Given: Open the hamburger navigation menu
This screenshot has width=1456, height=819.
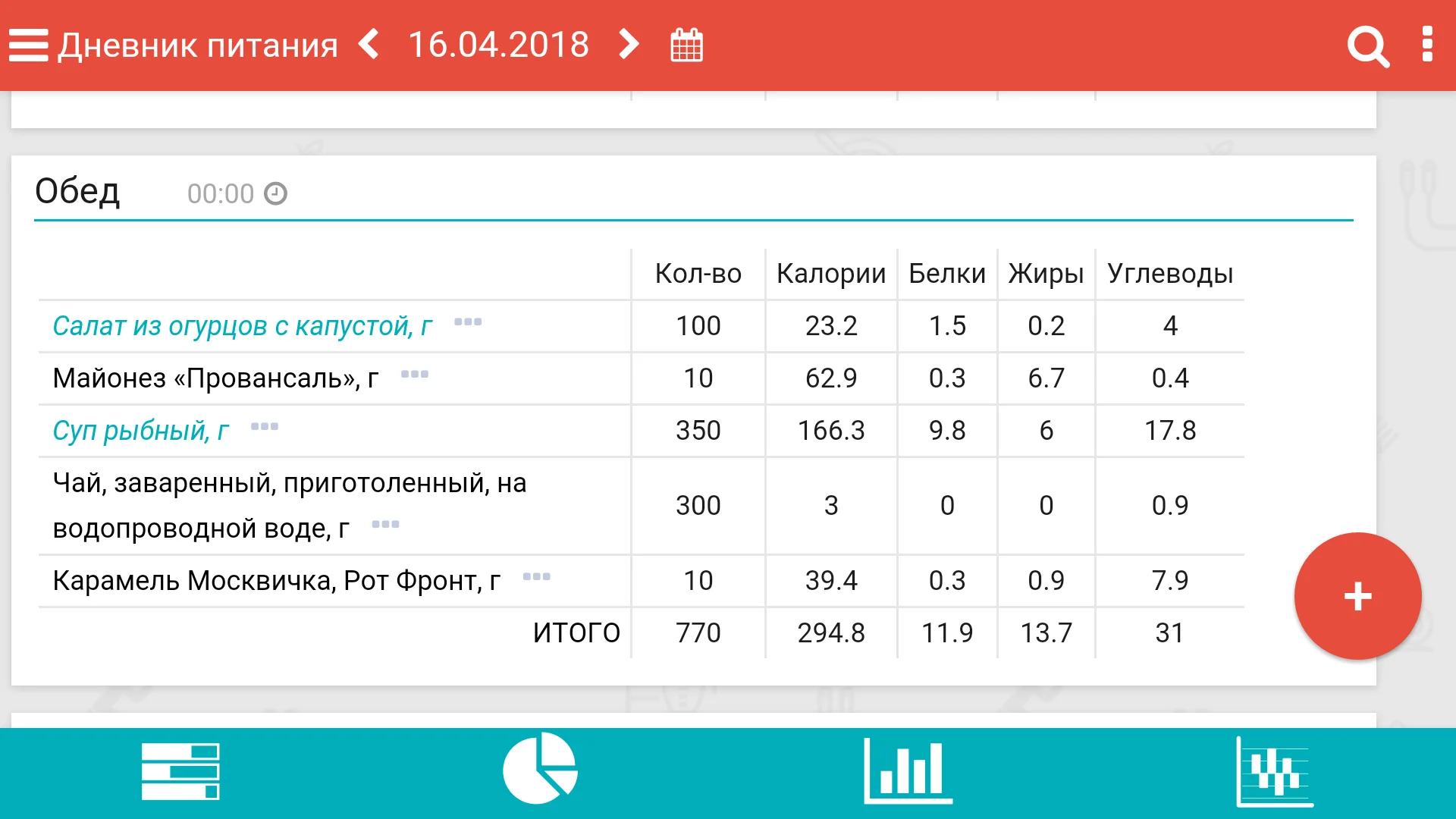Looking at the screenshot, I should pyautogui.click(x=29, y=45).
